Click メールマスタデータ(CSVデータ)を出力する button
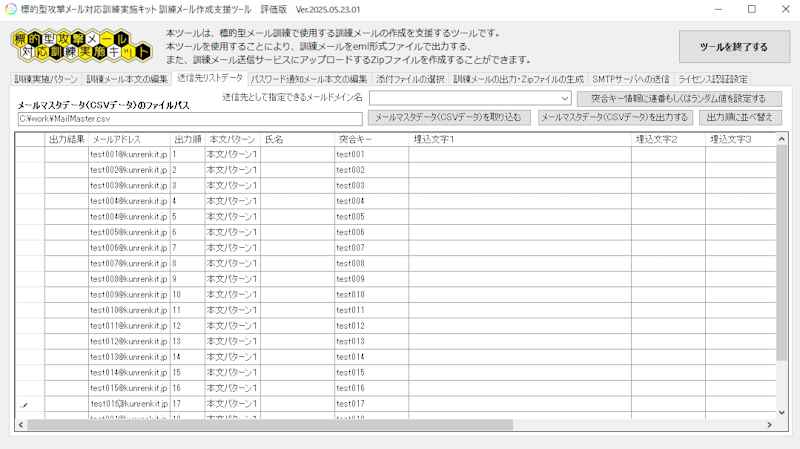This screenshot has width=800, height=449. click(x=615, y=117)
